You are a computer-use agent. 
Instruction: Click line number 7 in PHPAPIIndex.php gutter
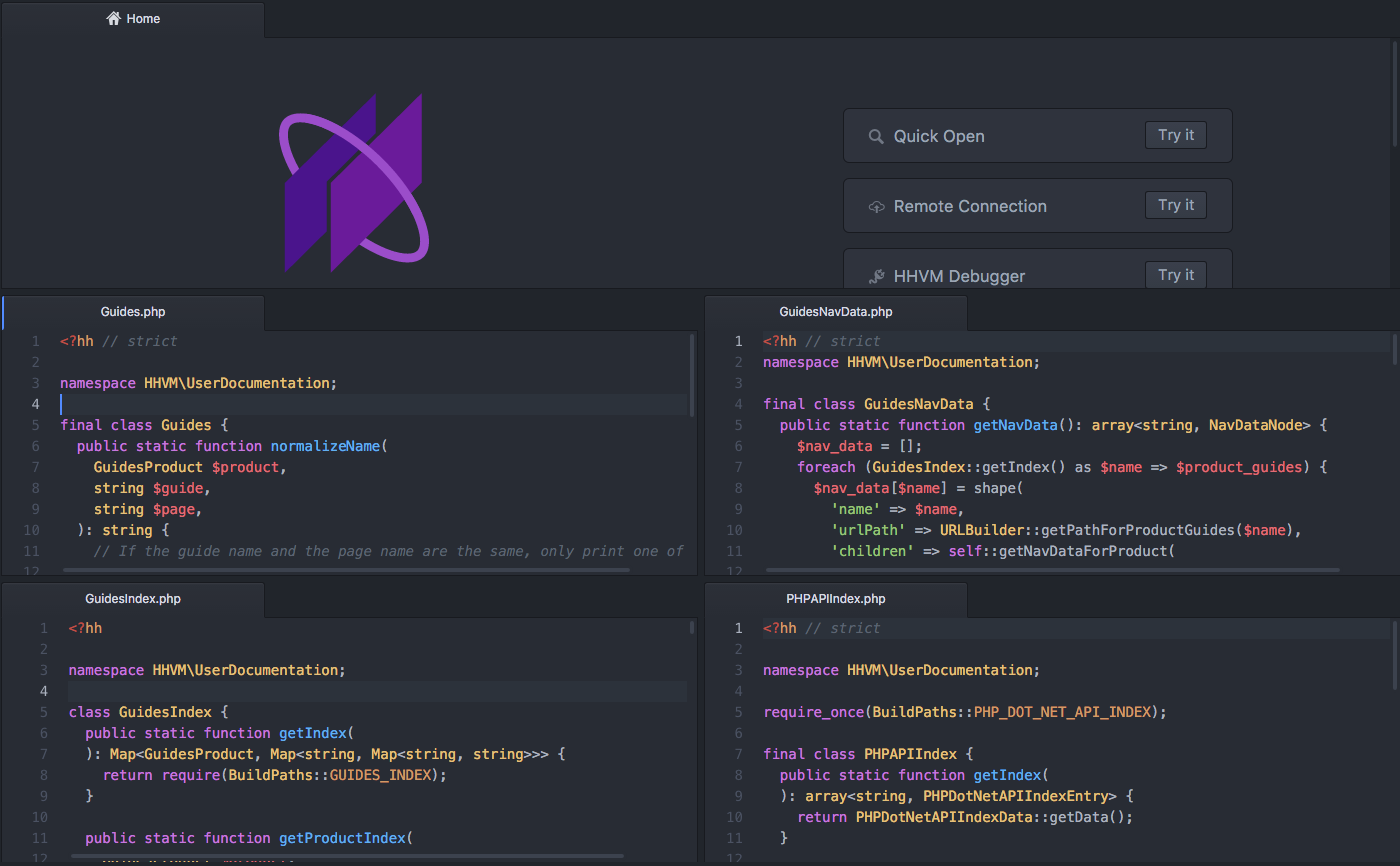[x=738, y=754]
